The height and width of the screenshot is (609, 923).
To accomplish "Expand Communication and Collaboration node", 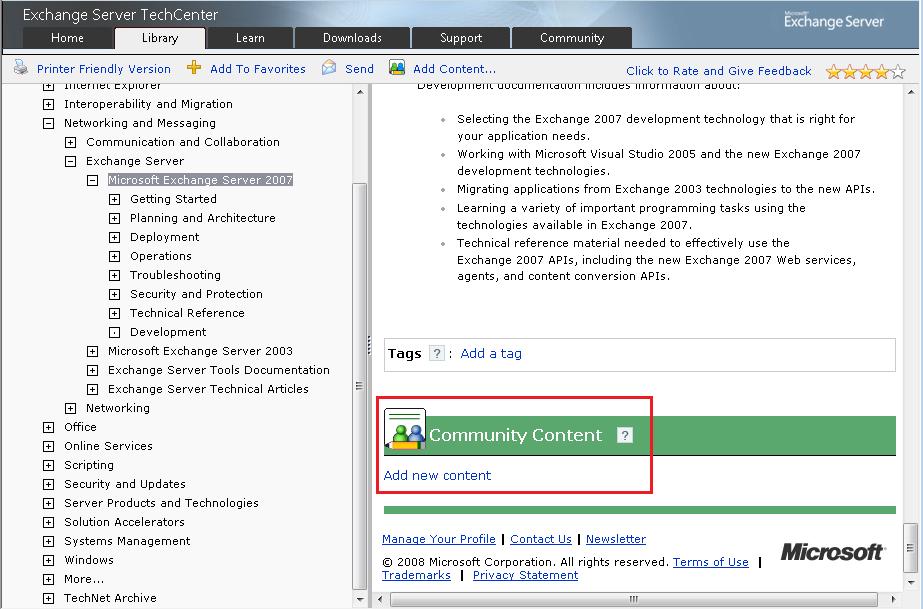I will pos(71,142).
